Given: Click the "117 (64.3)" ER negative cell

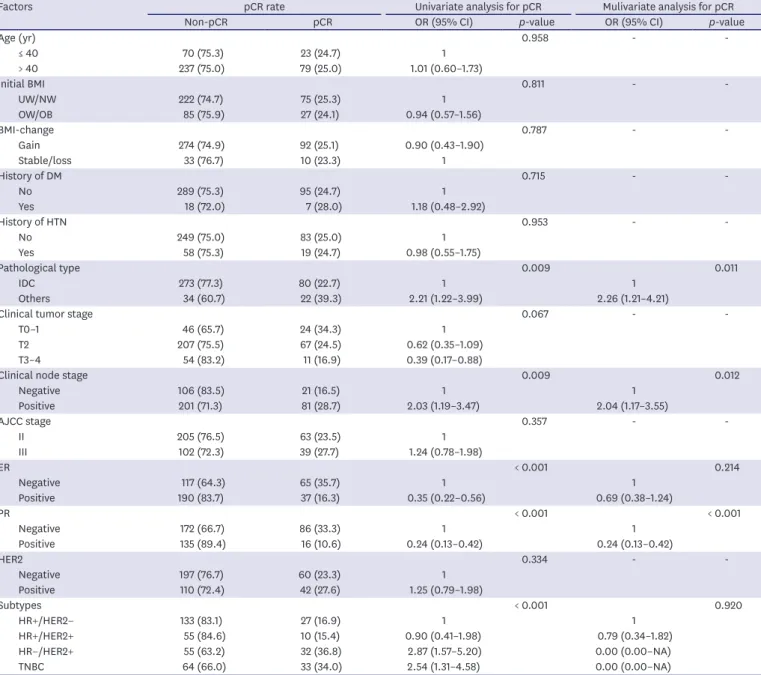Looking at the screenshot, I should point(203,483).
